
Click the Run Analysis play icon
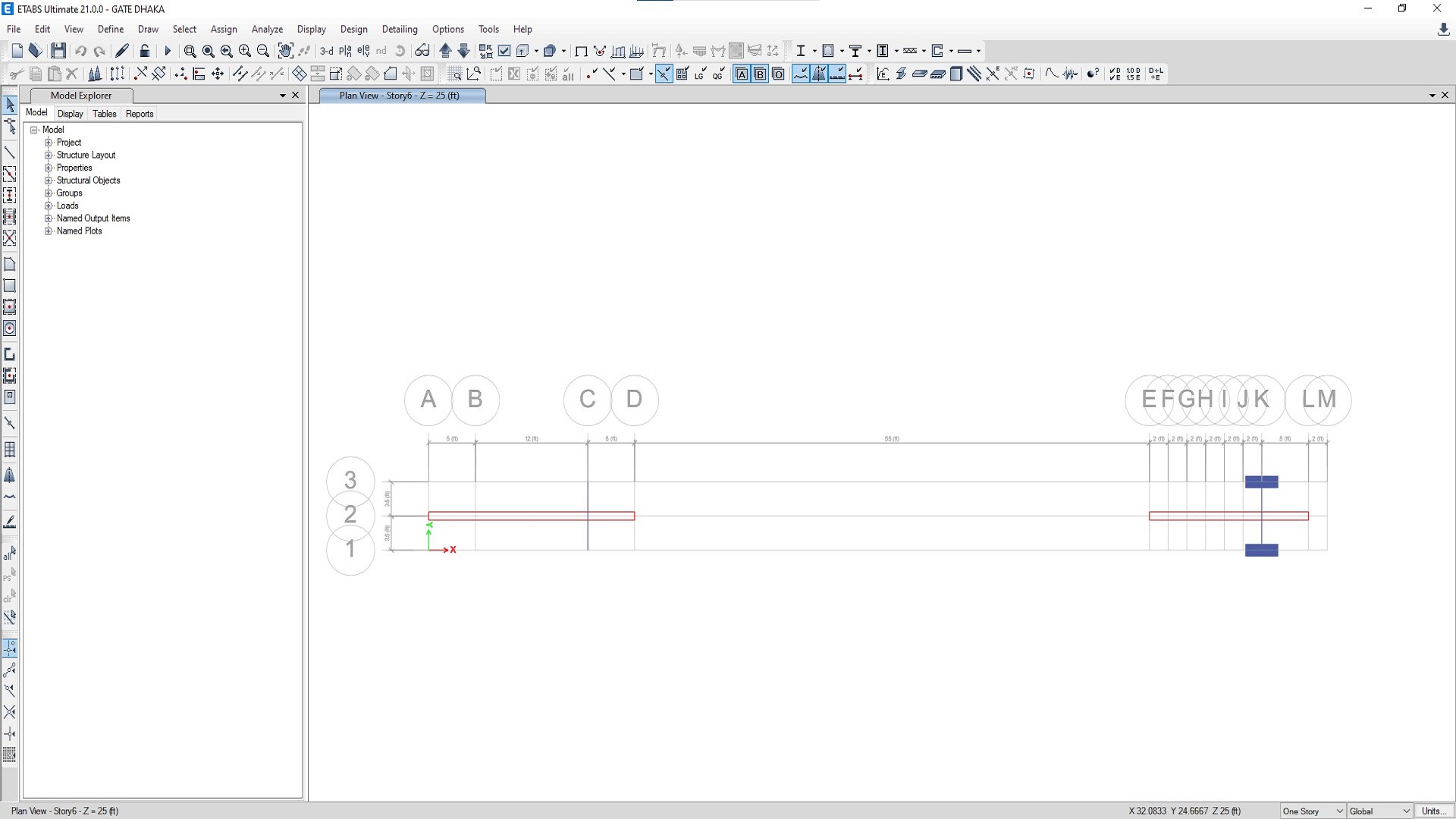pyautogui.click(x=168, y=51)
